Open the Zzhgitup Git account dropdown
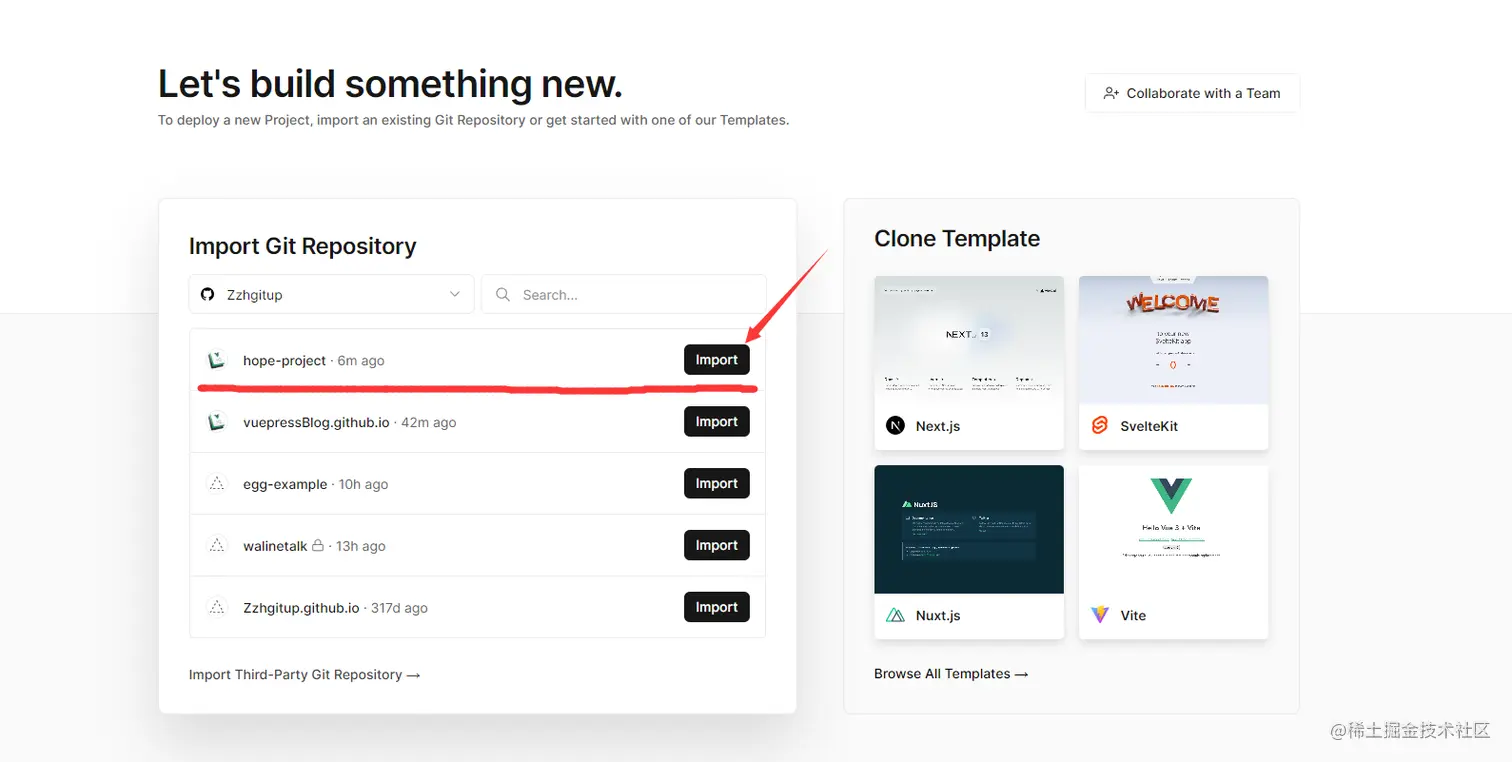The height and width of the screenshot is (762, 1512). [330, 295]
